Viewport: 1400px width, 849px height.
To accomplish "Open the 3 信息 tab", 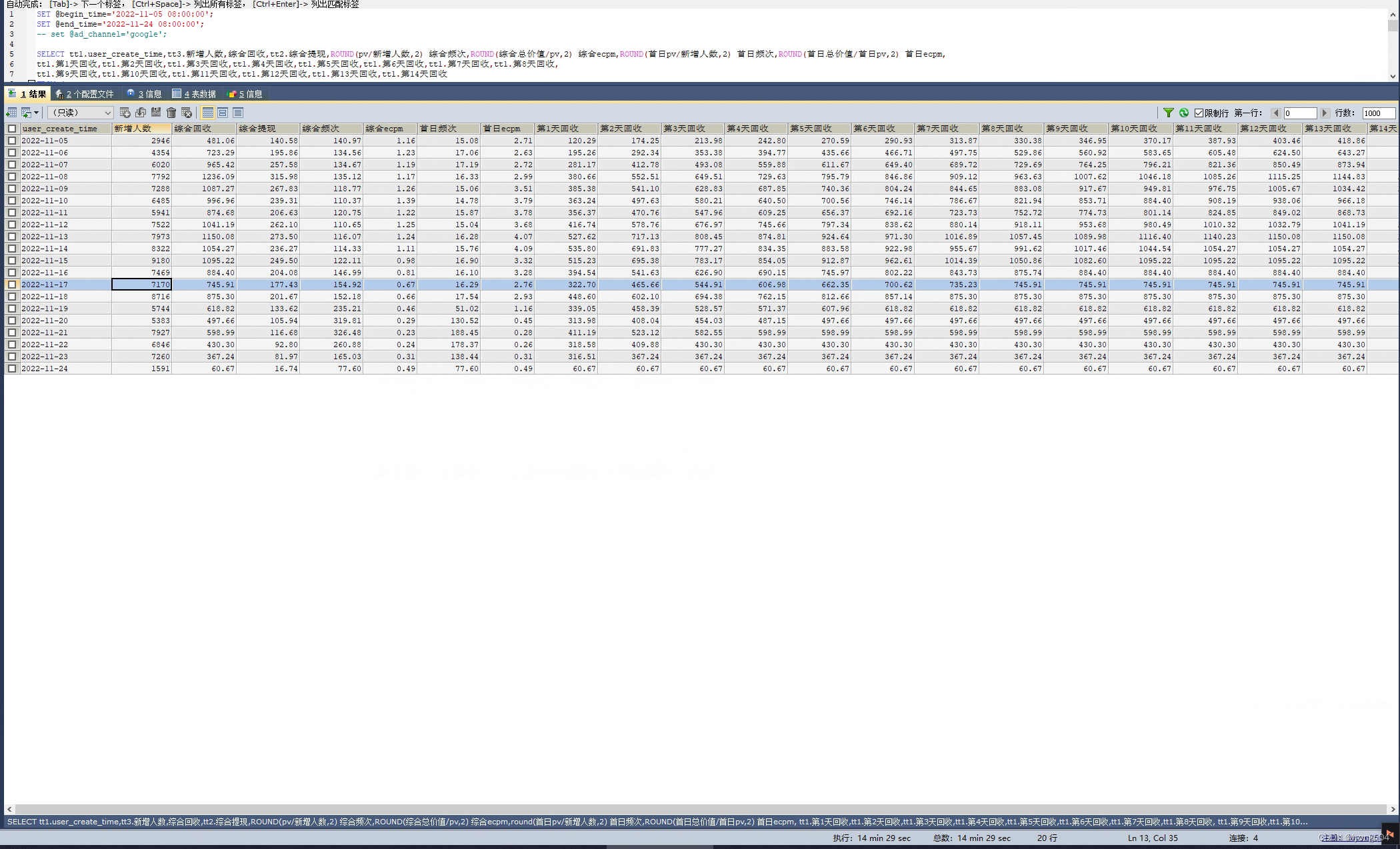I will pos(144,94).
